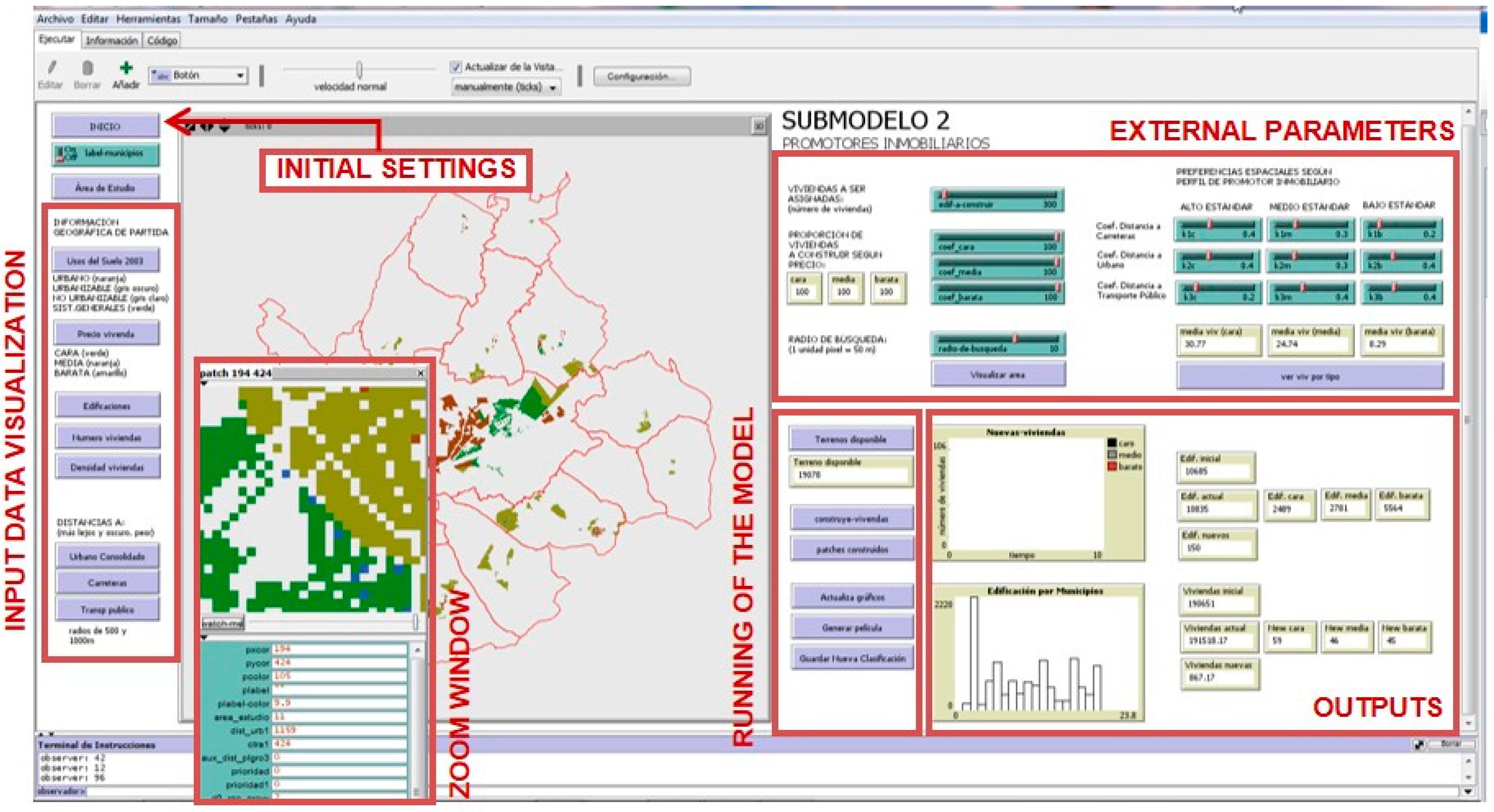The height and width of the screenshot is (812, 1494).
Task: Click the Actualiza gráficos button
Action: point(852,597)
